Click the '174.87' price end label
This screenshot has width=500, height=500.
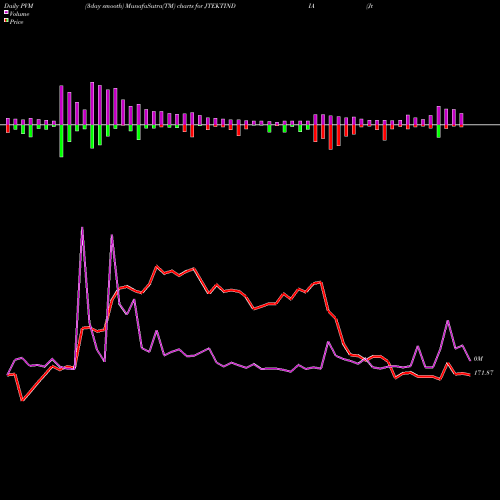[x=483, y=373]
